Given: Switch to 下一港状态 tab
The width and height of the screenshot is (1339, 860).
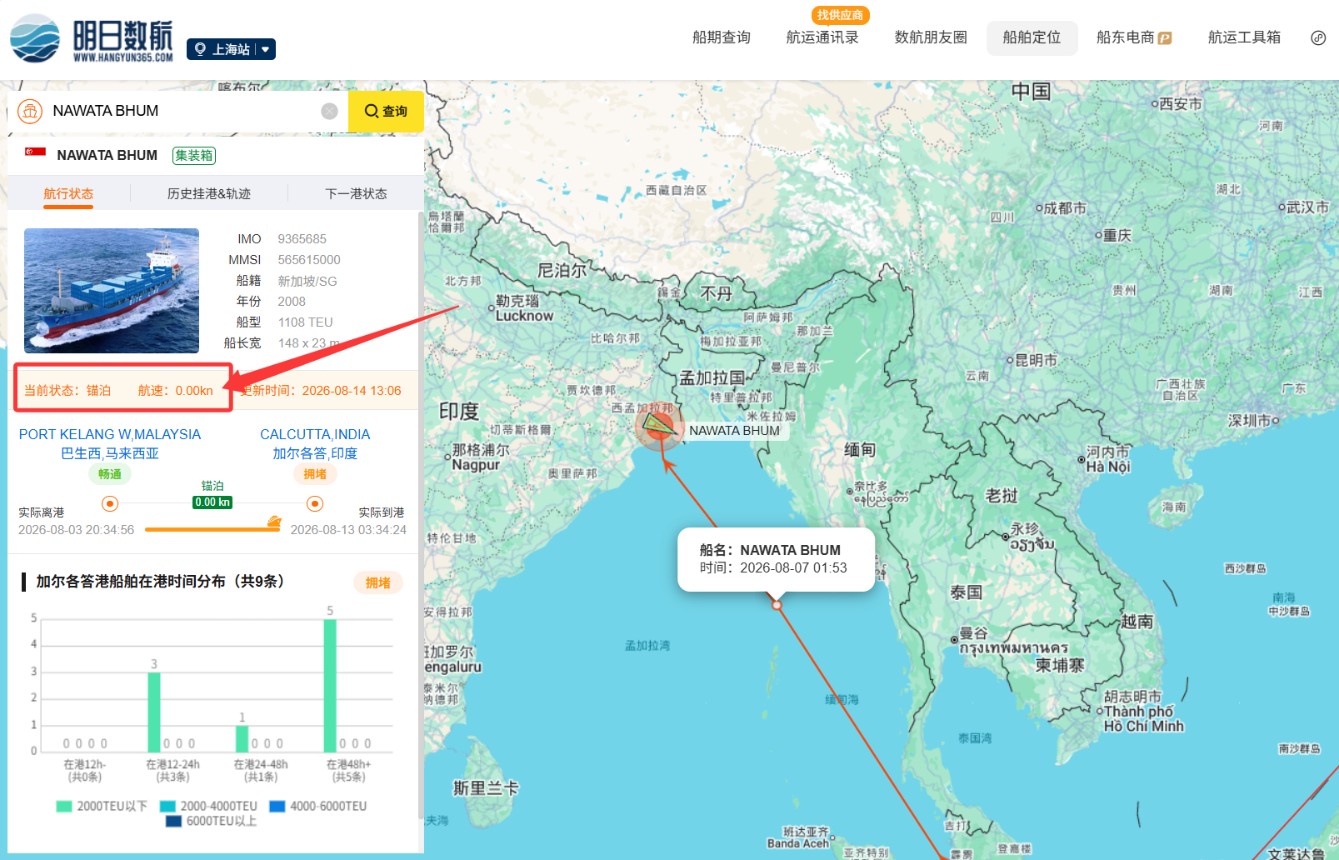Looking at the screenshot, I should coord(356,193).
